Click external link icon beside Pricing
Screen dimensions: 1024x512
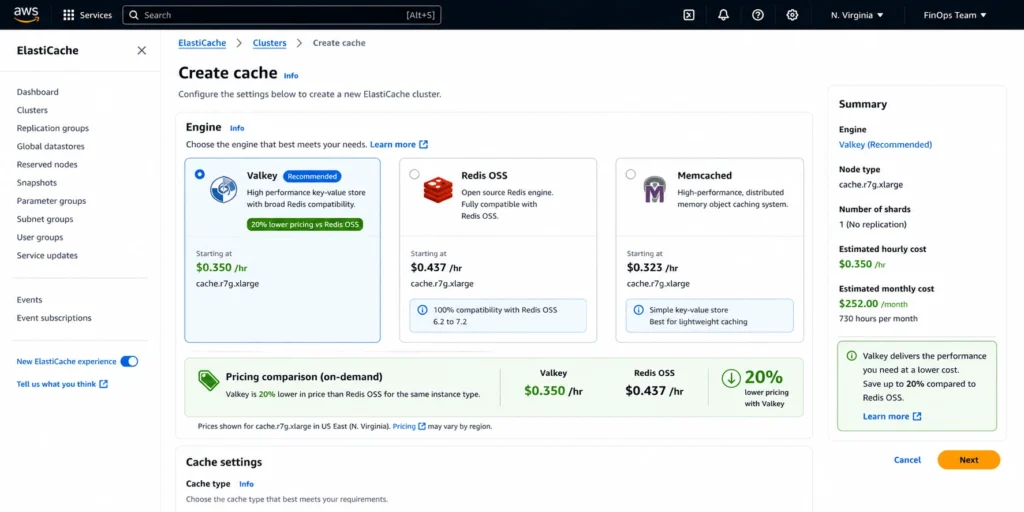(422, 426)
